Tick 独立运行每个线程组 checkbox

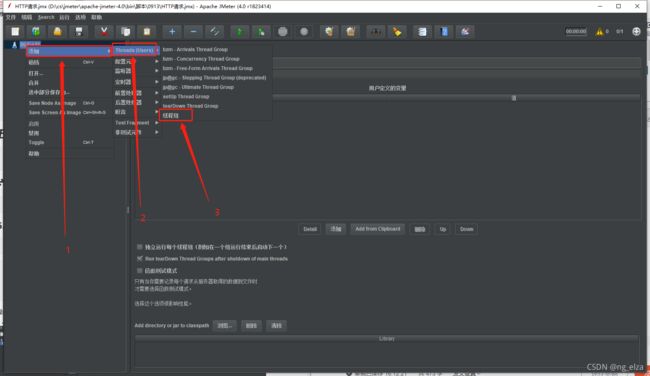point(140,247)
